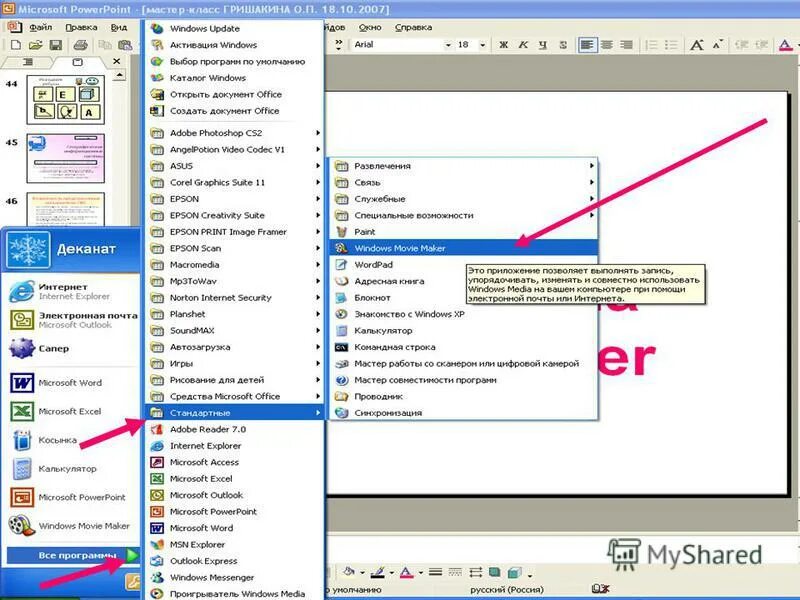800x600 pixels.
Task: Click Microsoft Access in programs list
Action: 235,462
